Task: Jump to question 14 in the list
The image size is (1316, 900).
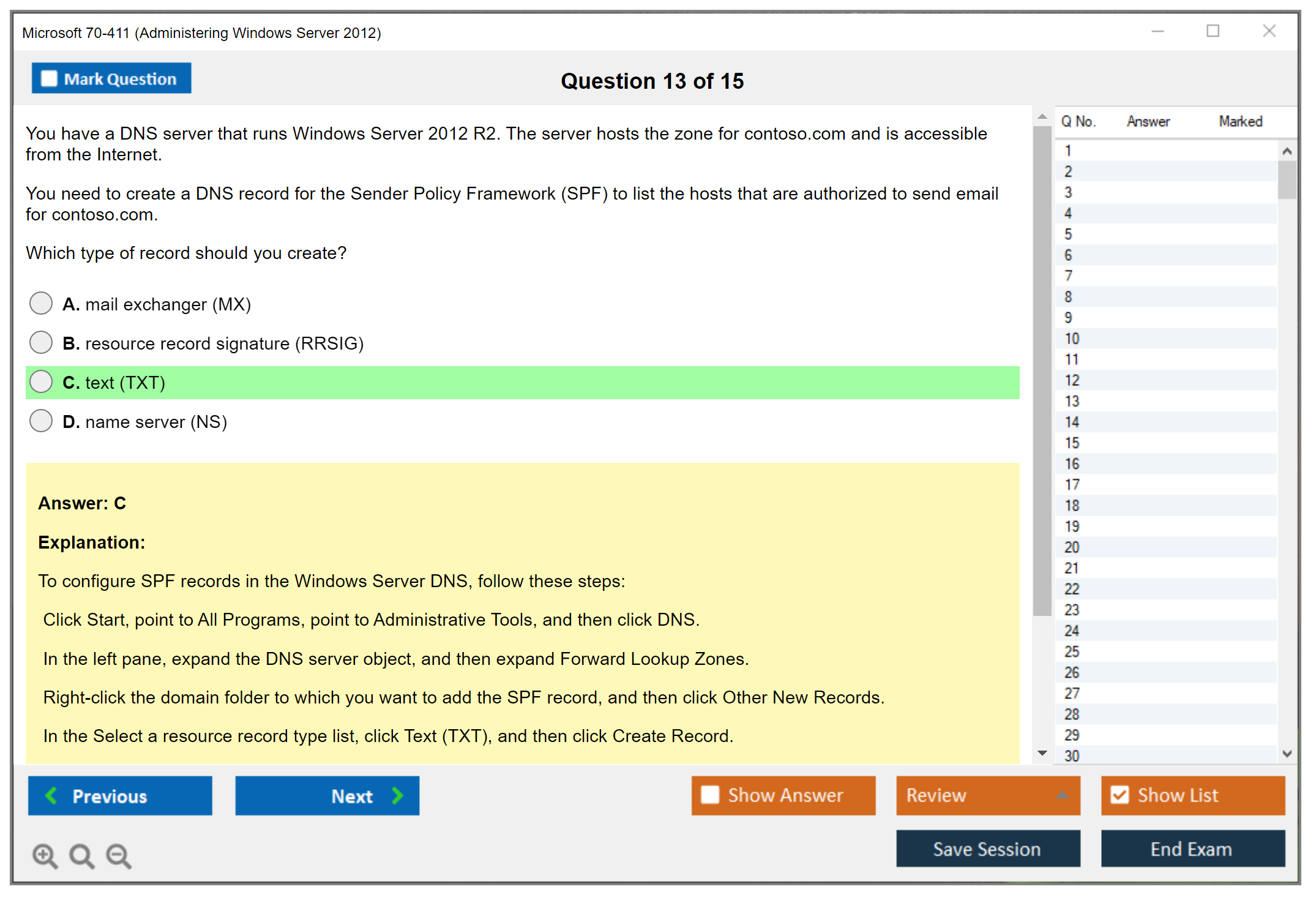Action: [x=1072, y=422]
